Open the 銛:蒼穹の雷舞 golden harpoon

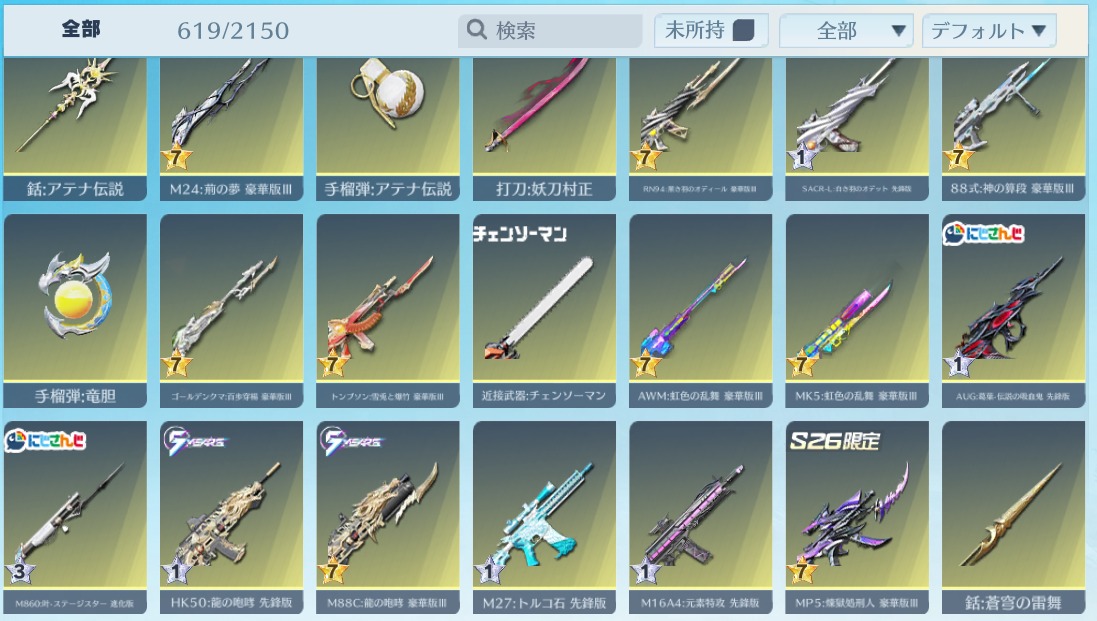coord(1013,518)
